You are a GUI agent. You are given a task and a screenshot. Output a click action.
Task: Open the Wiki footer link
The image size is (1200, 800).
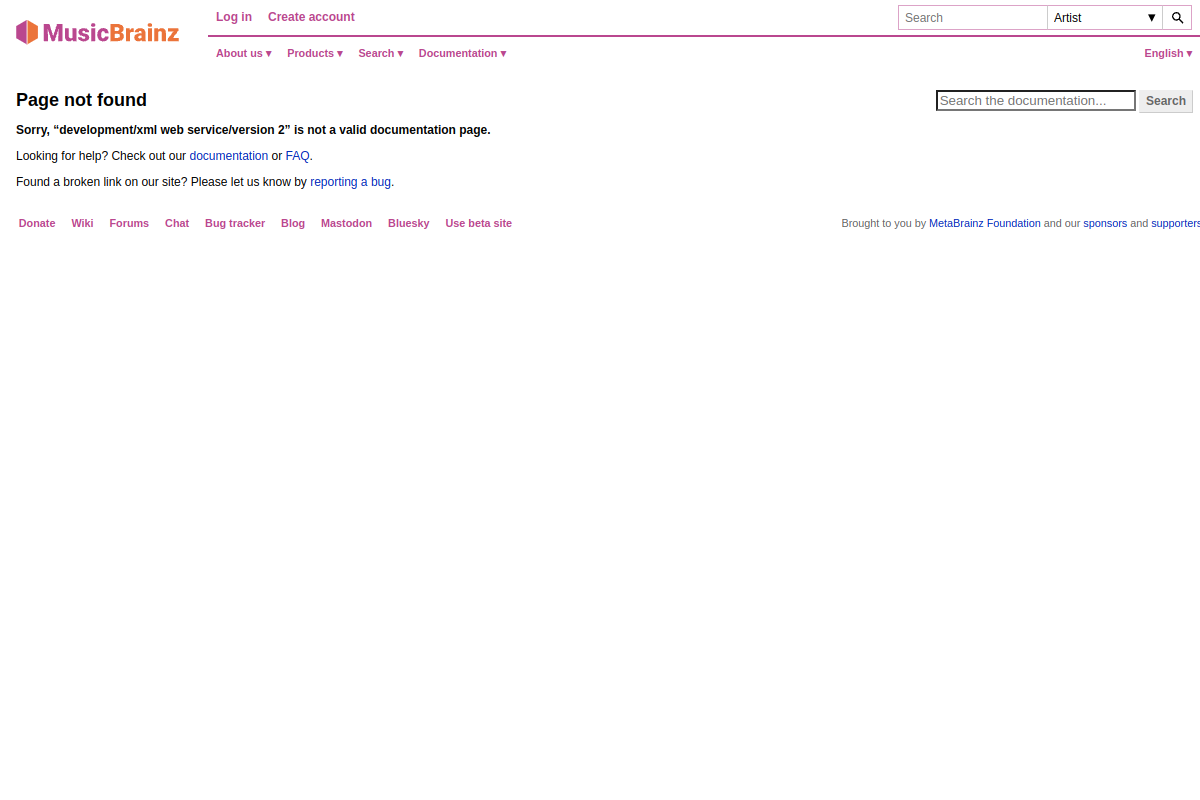point(82,223)
